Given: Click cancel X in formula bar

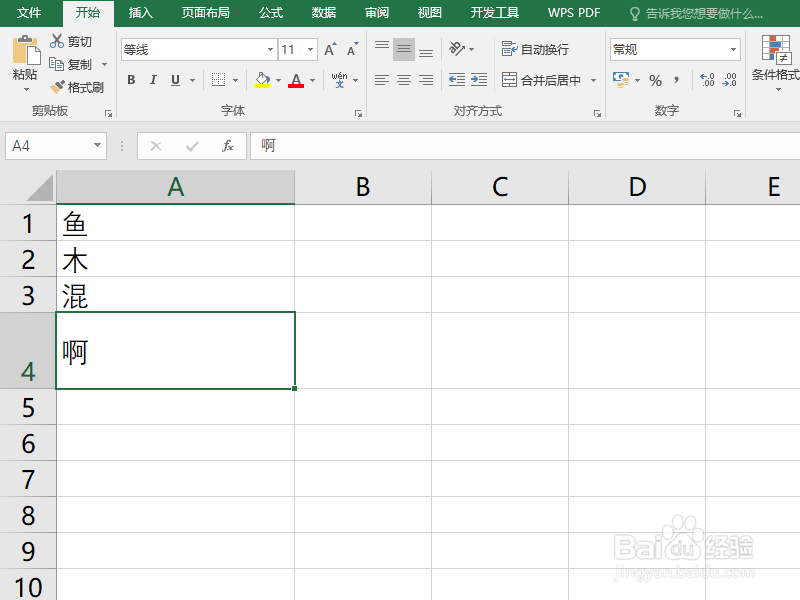Looking at the screenshot, I should [x=156, y=146].
